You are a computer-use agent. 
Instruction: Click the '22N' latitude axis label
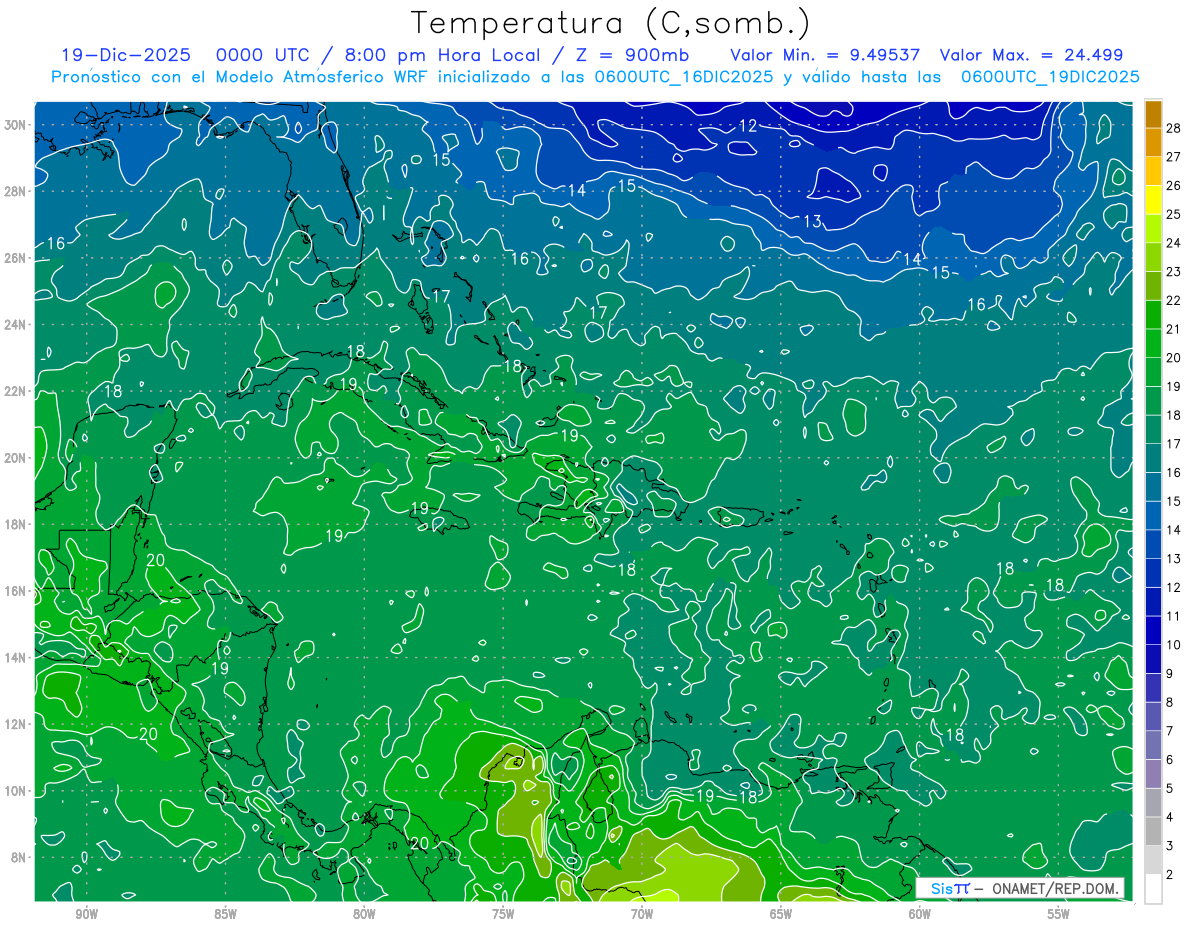(17, 391)
